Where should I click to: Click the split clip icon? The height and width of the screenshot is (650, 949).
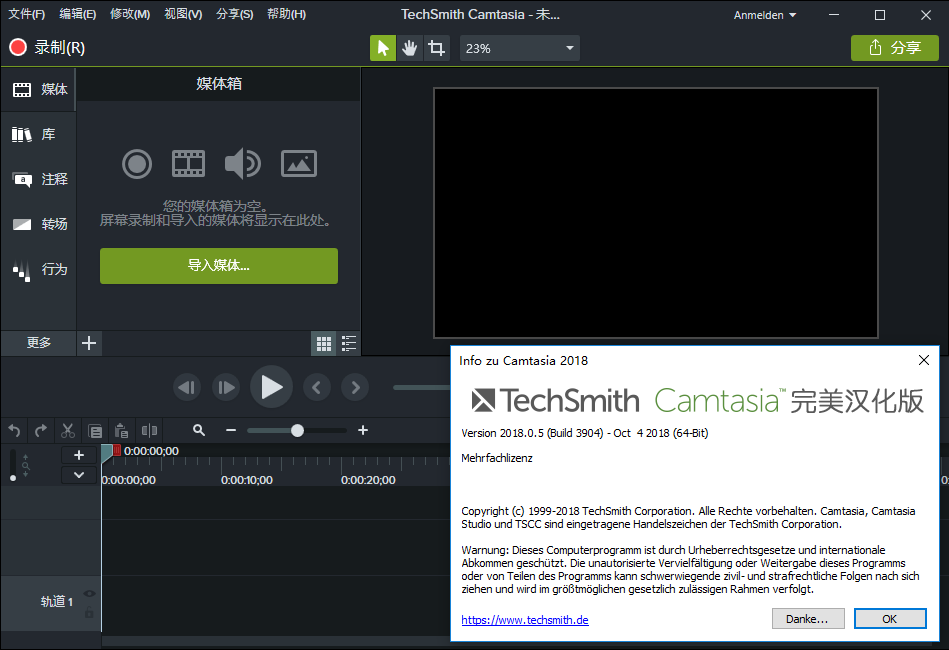(149, 431)
